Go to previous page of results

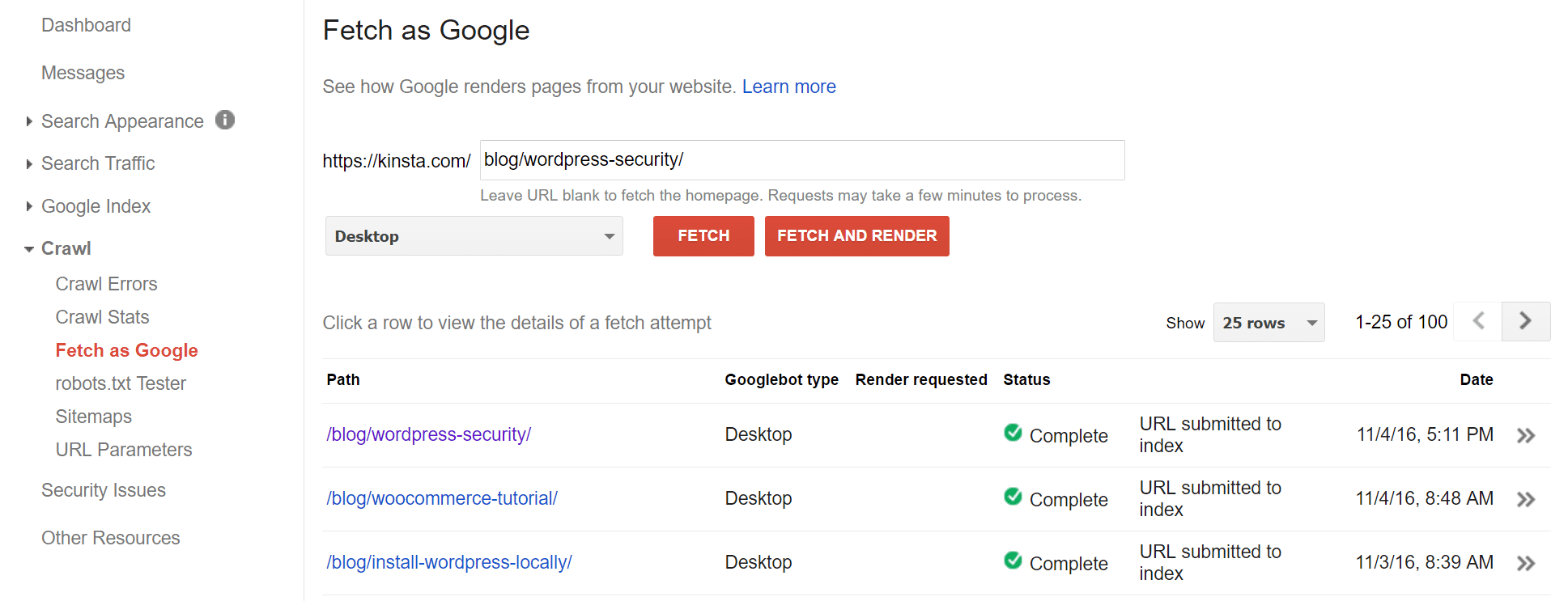tap(1478, 321)
